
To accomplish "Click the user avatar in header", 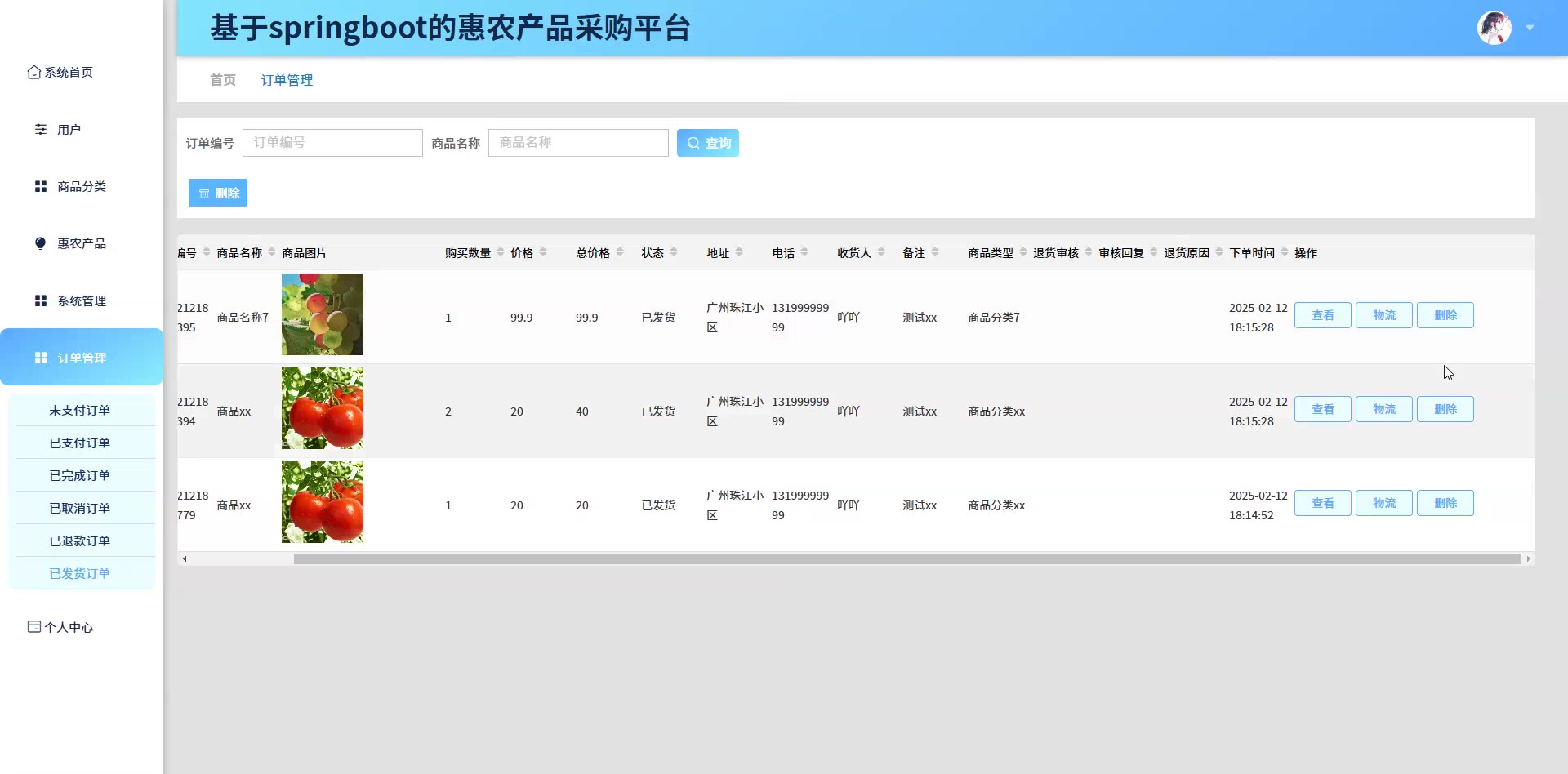I will tap(1494, 29).
